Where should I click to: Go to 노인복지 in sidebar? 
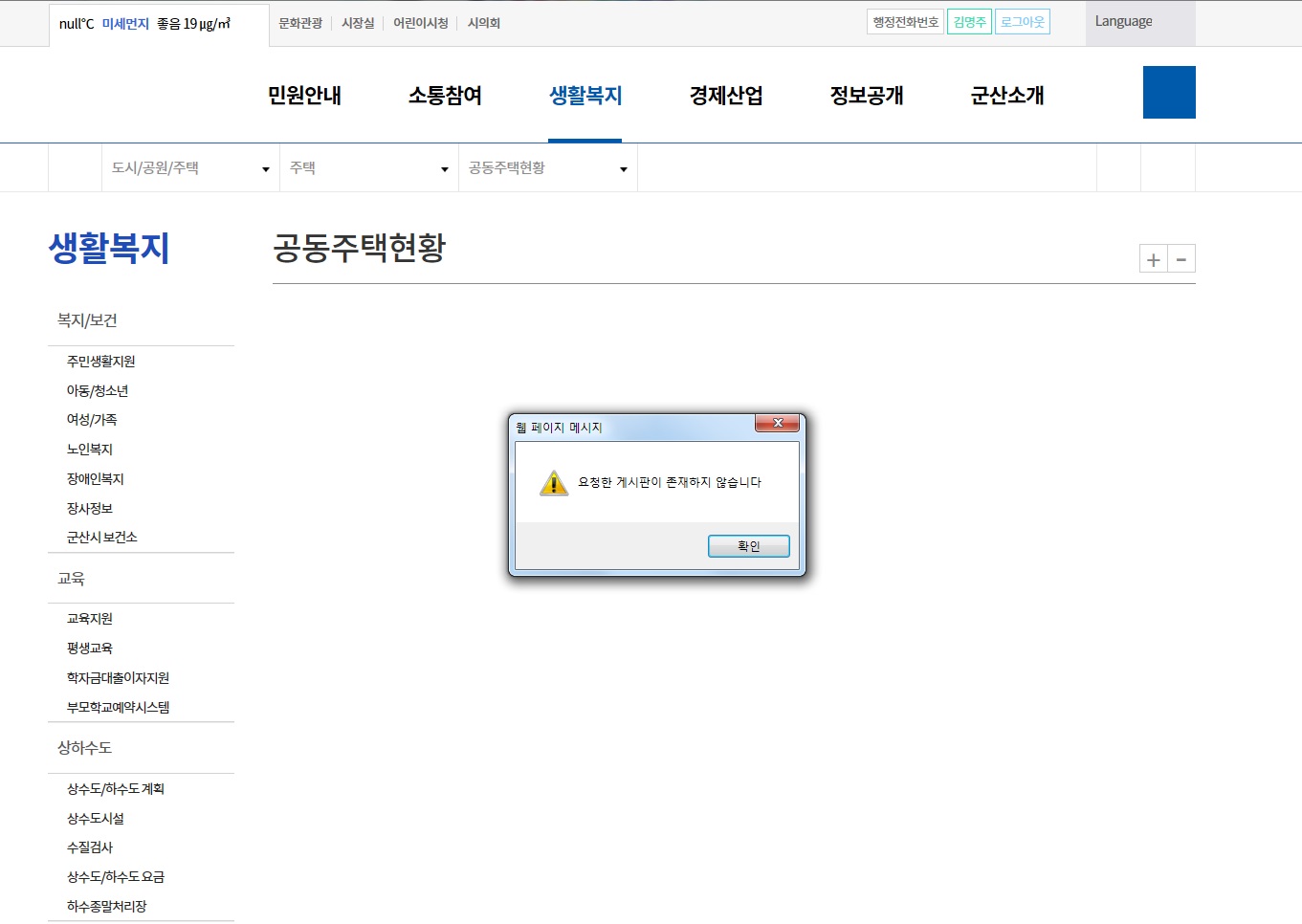tap(90, 450)
